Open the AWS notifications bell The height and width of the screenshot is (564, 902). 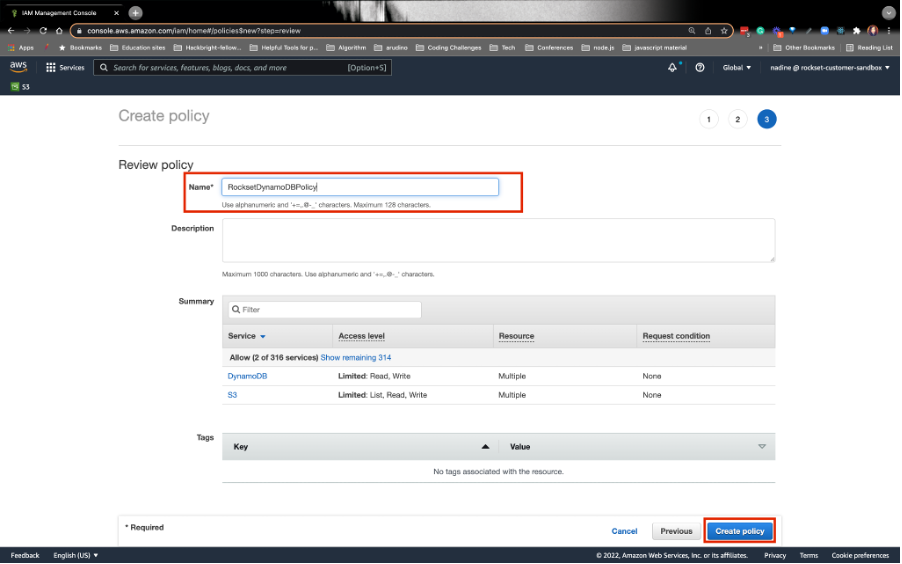(672, 67)
